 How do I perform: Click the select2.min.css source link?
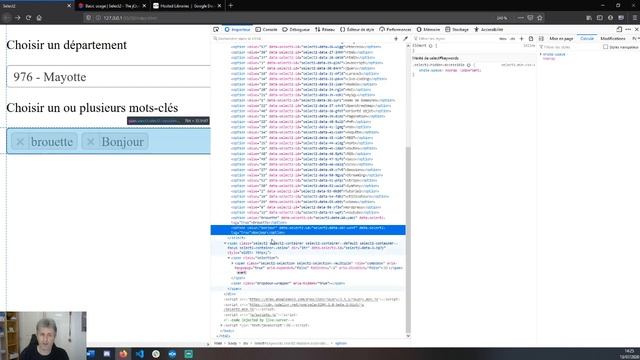518,65
